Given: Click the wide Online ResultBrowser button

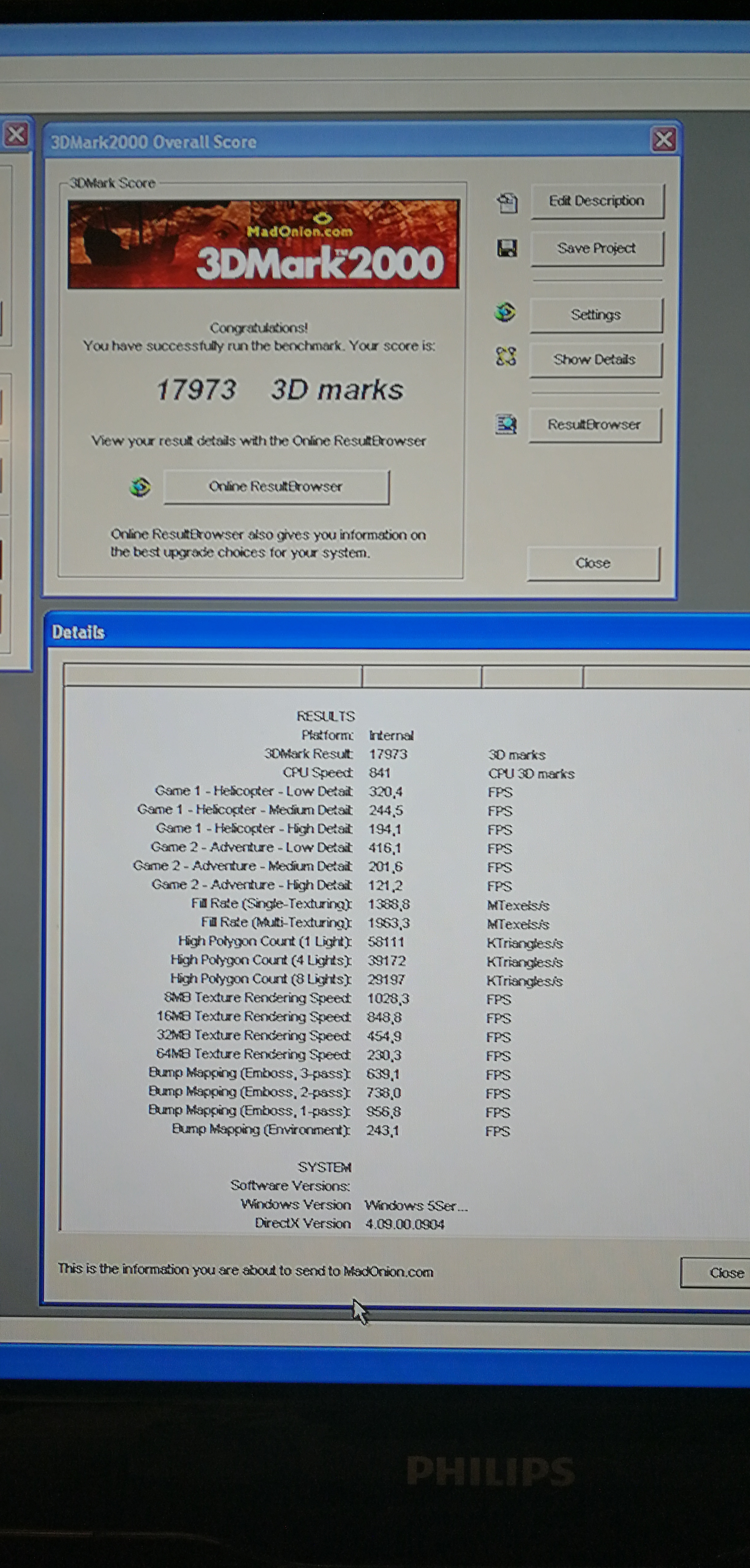Looking at the screenshot, I should tap(276, 486).
